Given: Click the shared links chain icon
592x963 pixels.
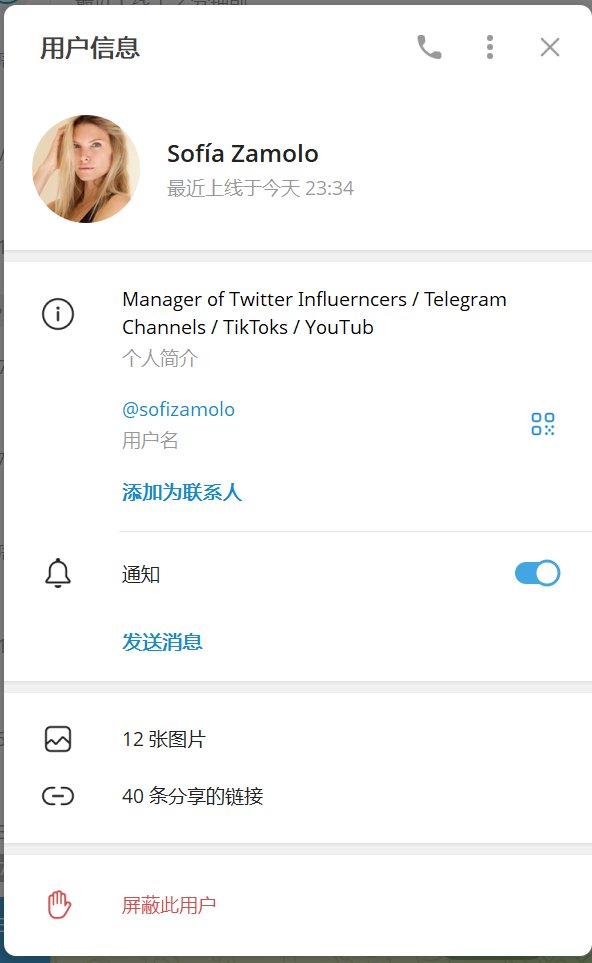Looking at the screenshot, I should [58, 796].
